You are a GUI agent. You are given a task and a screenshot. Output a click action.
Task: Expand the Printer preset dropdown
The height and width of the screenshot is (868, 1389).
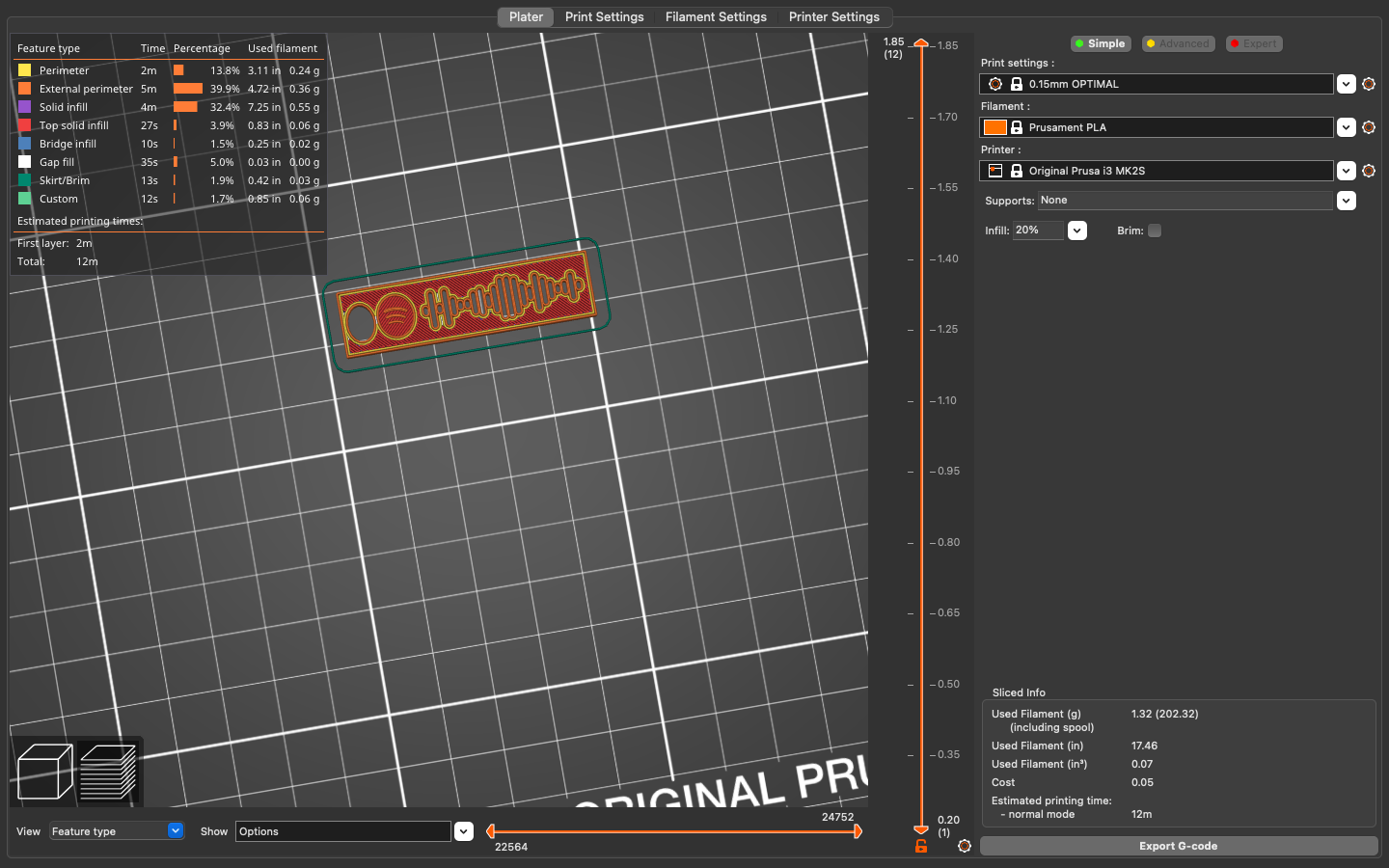(1347, 171)
